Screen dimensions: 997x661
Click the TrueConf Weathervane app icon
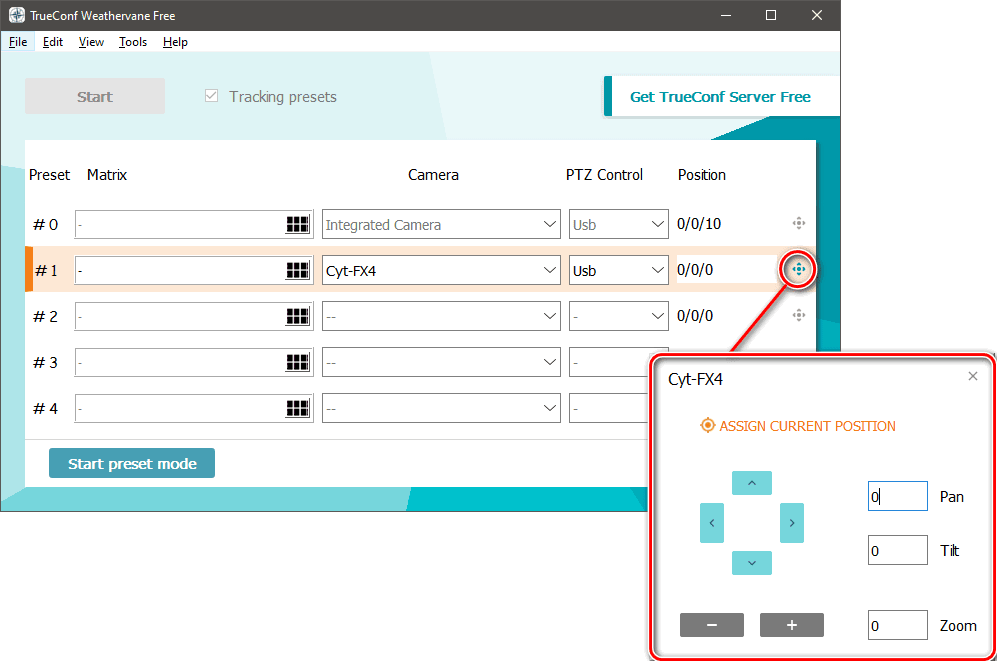tap(17, 15)
